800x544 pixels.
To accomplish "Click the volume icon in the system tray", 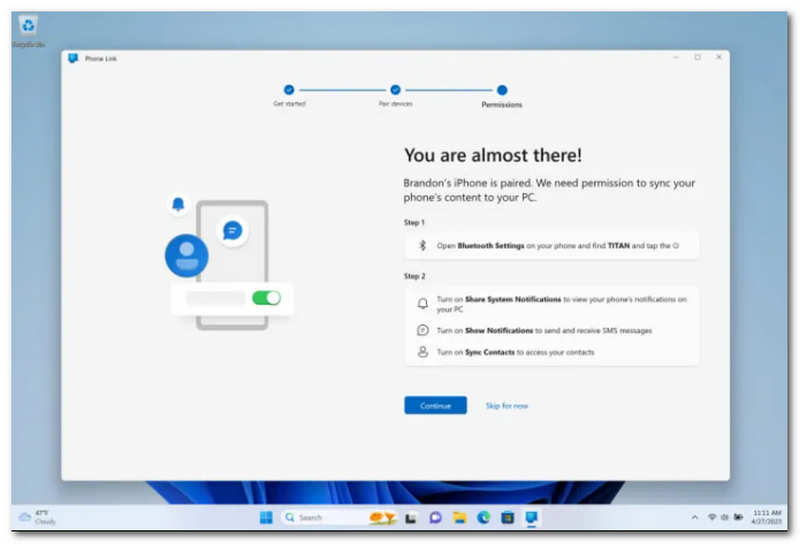I will (x=724, y=517).
